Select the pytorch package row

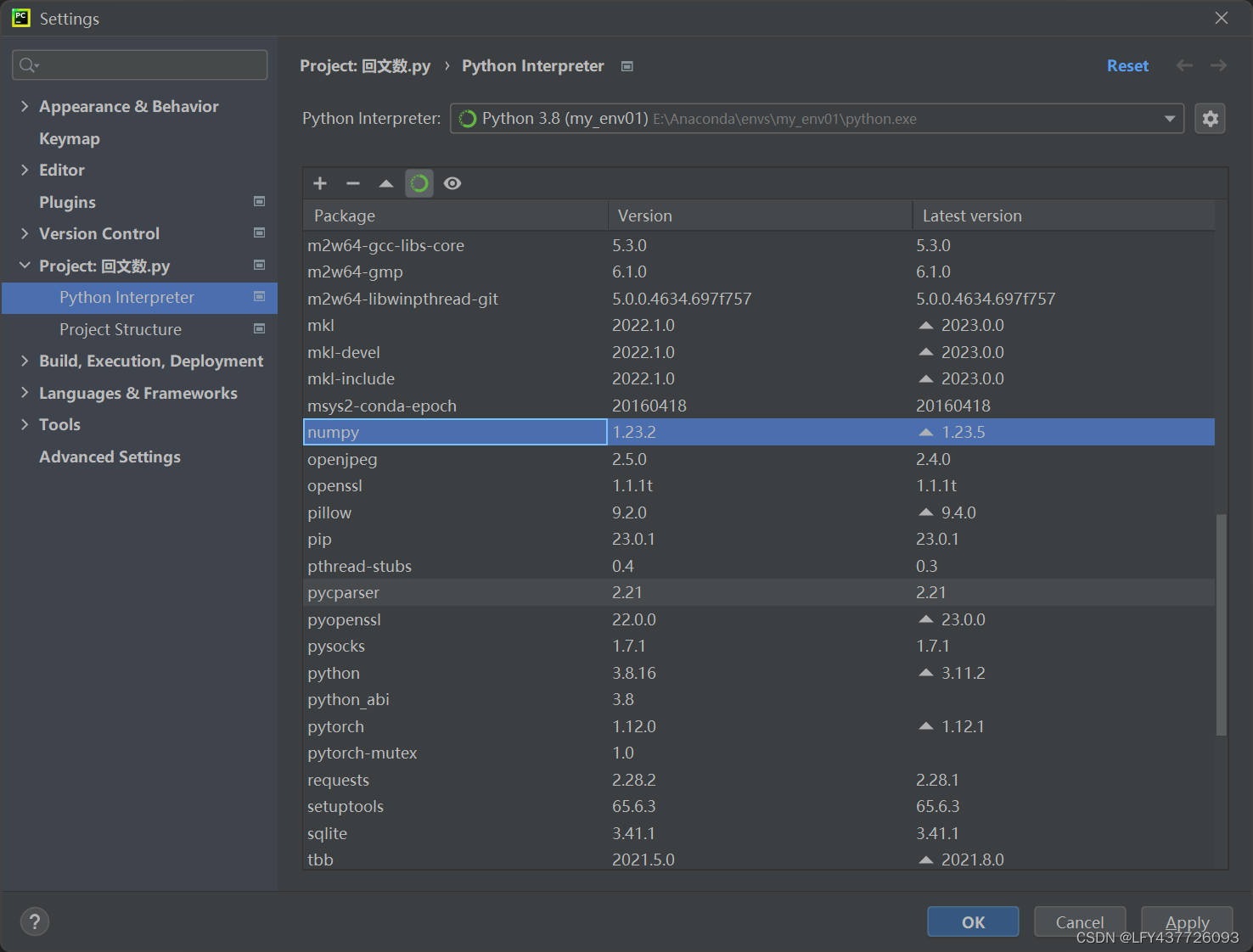point(759,726)
